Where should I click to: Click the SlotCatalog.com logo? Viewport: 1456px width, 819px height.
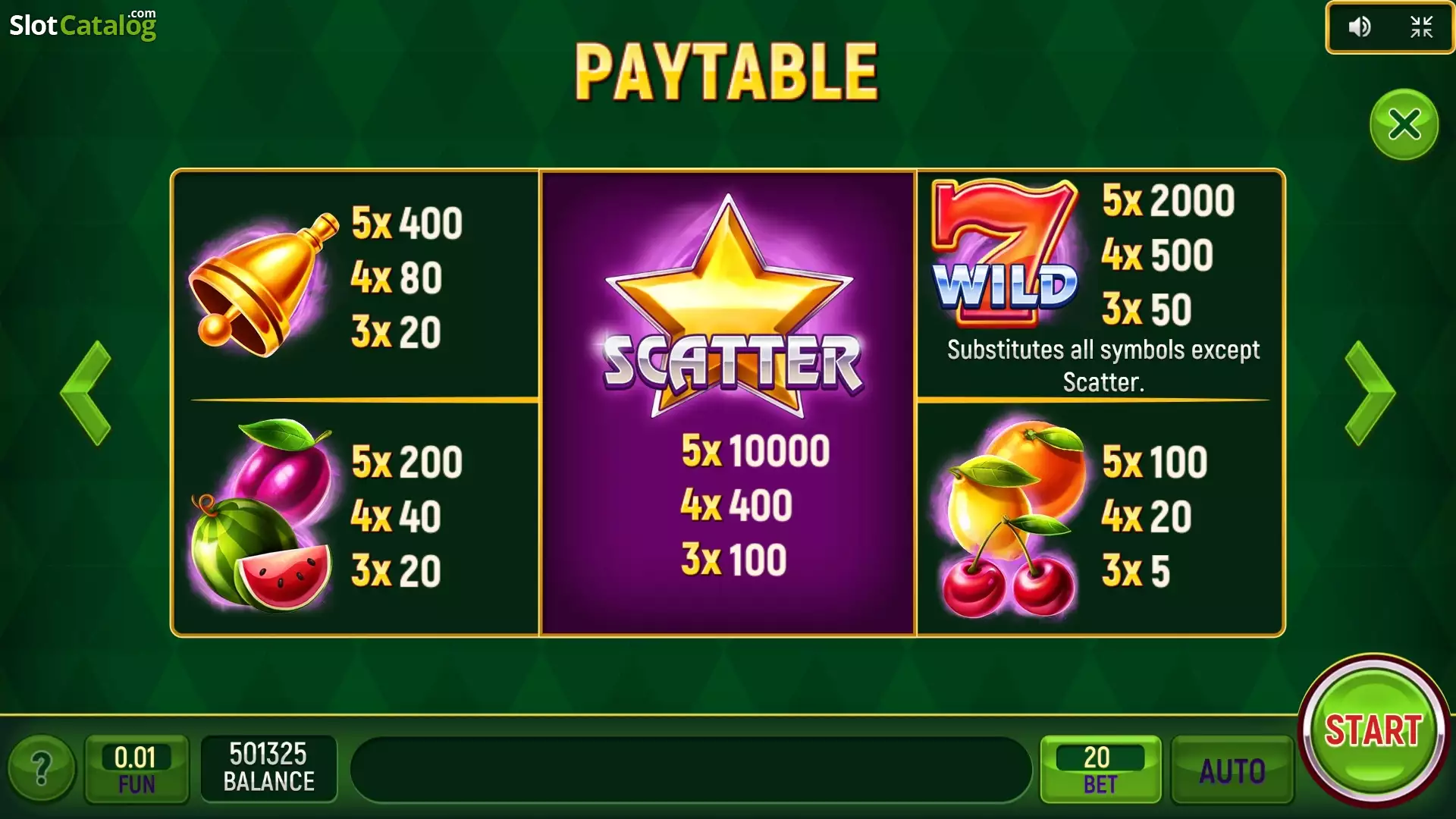pyautogui.click(x=83, y=24)
